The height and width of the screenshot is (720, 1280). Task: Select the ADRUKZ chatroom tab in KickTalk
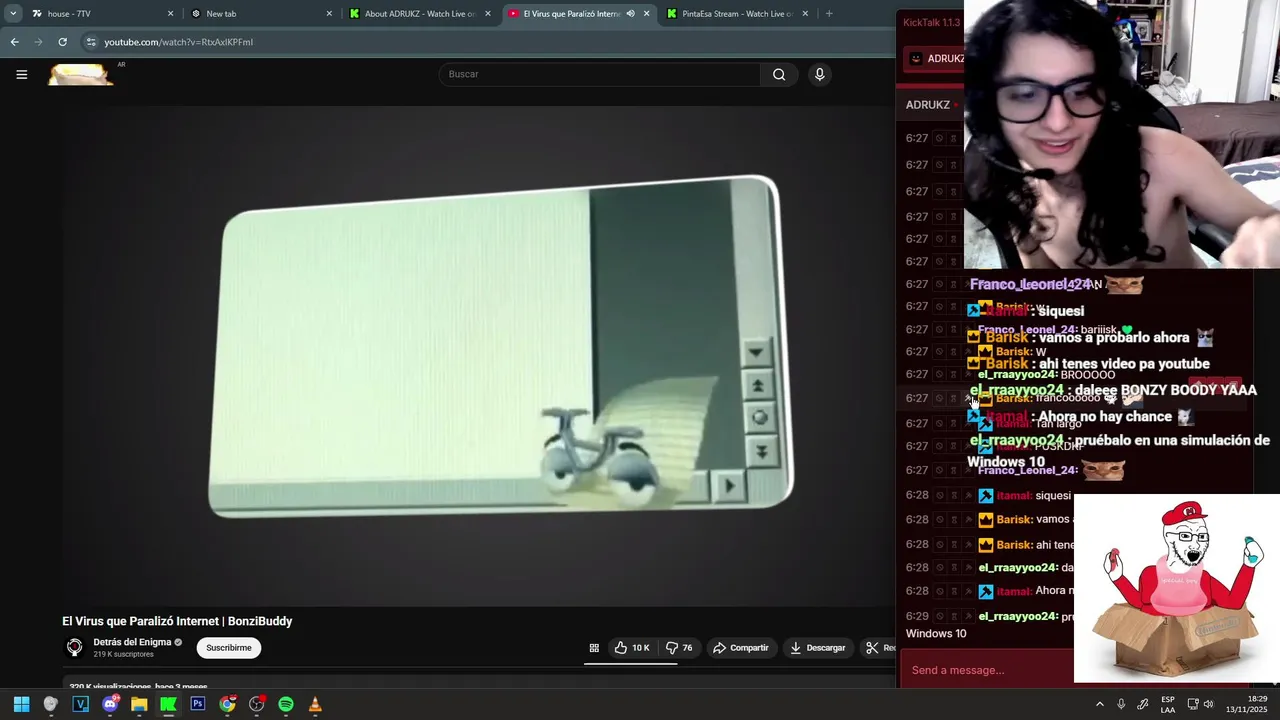pos(935,58)
